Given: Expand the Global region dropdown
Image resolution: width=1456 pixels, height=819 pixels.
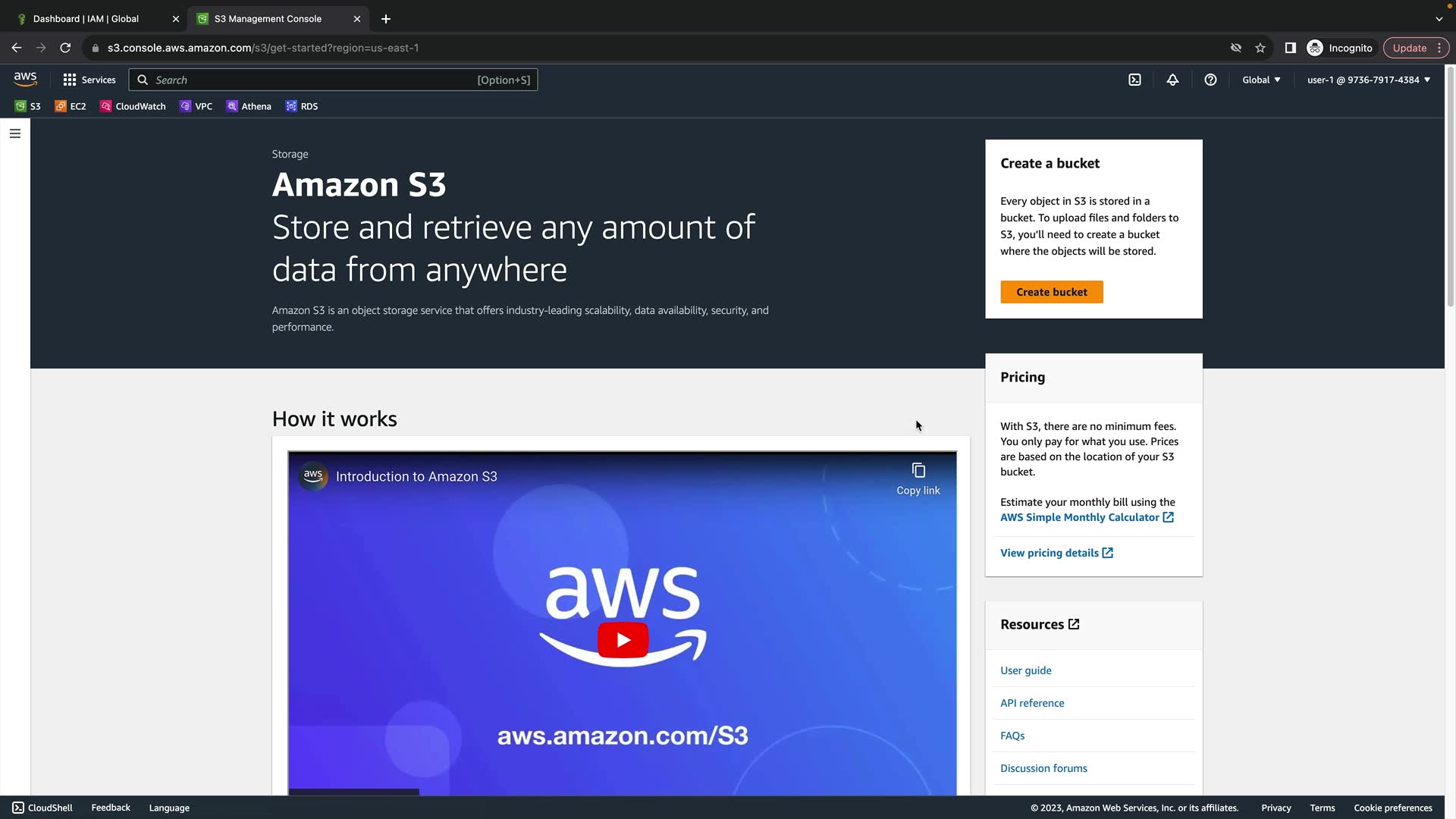Looking at the screenshot, I should 1261,80.
